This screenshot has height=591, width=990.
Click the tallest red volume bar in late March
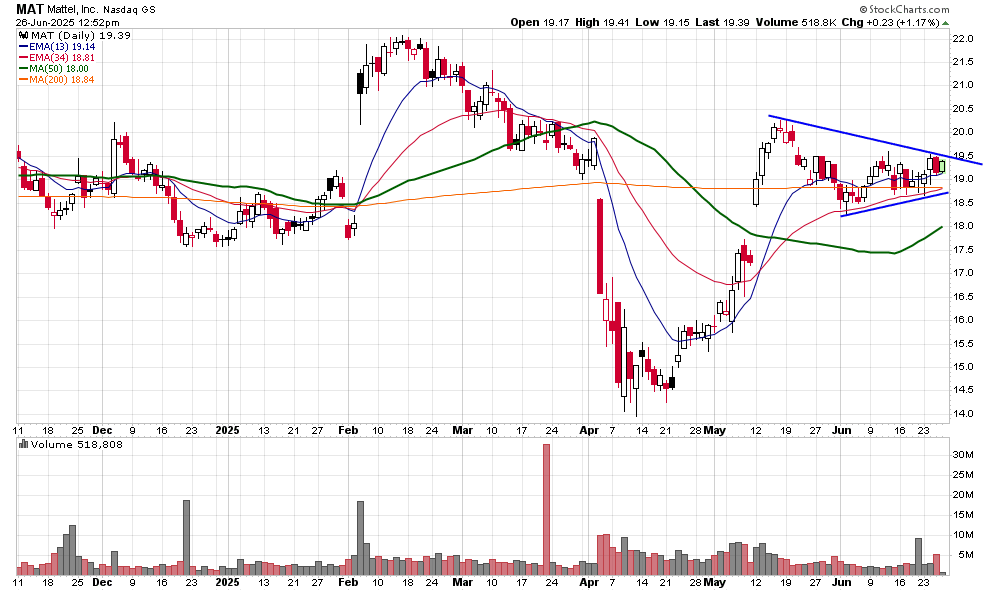547,509
